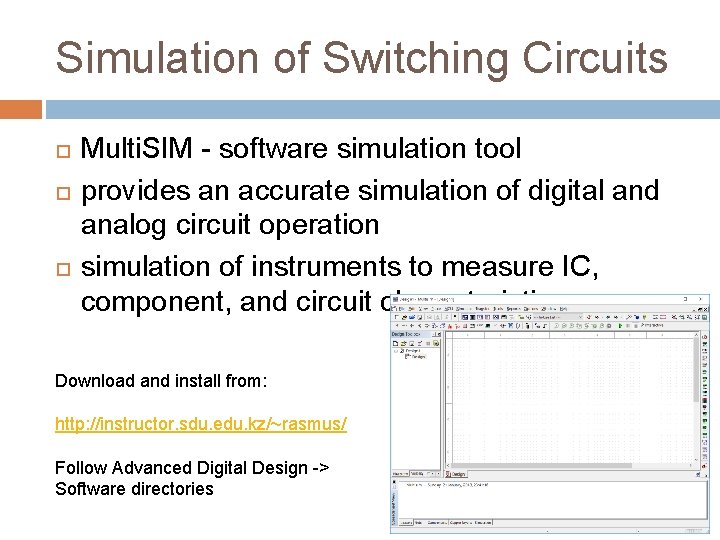Click the canvas vertical scrollbar
The width and height of the screenshot is (720, 540).
pyautogui.click(x=697, y=397)
